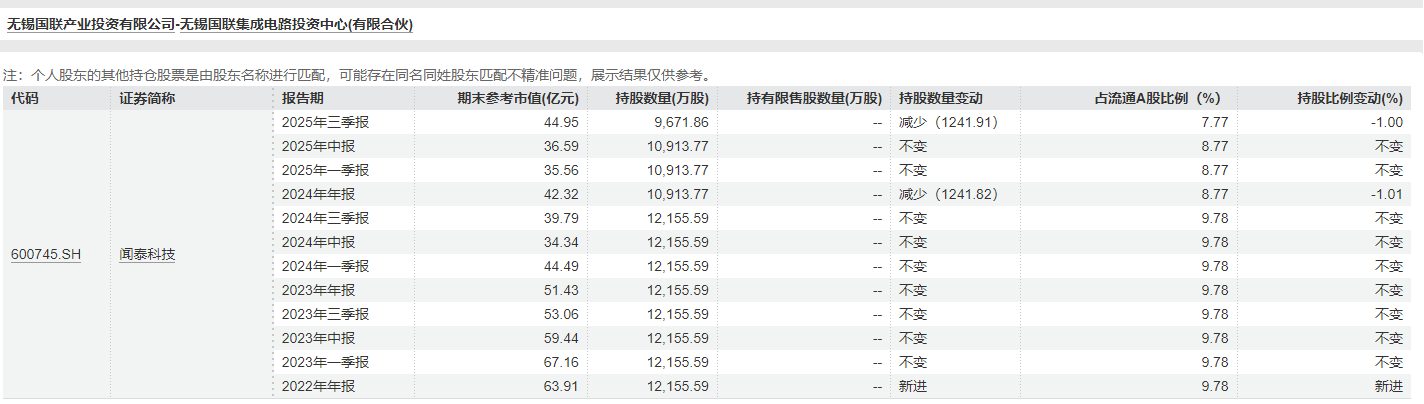The height and width of the screenshot is (404, 1424).
Task: Select the 2022年年报 report period row
Action: (x=318, y=386)
